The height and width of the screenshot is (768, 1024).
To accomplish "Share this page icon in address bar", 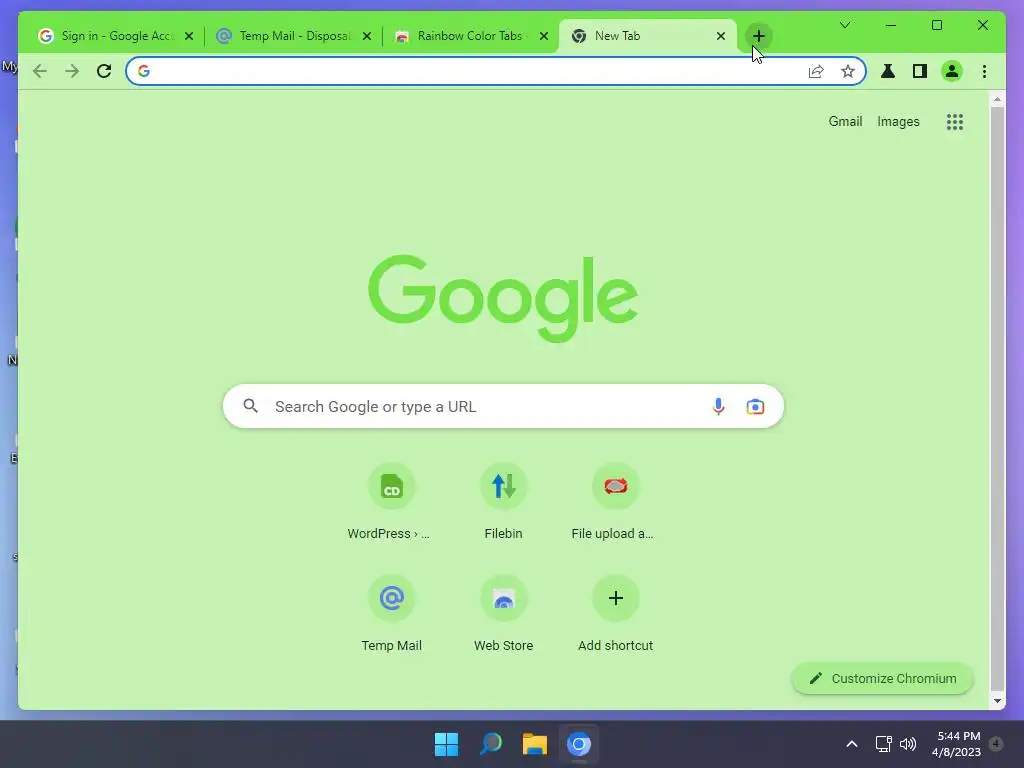I will [x=816, y=71].
